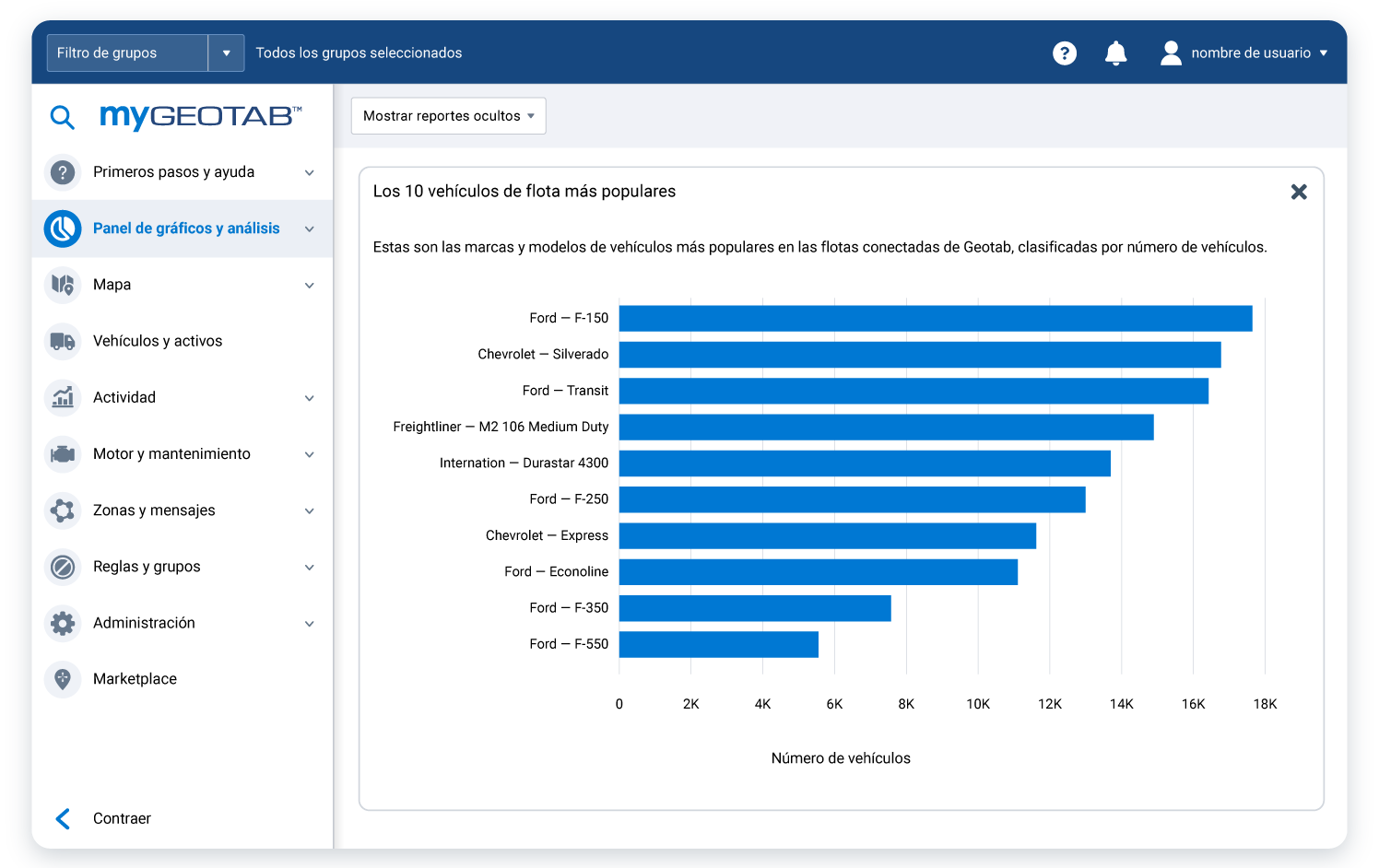Click the Ford Transit bar
The image size is (1379, 868).
pyautogui.click(x=913, y=391)
